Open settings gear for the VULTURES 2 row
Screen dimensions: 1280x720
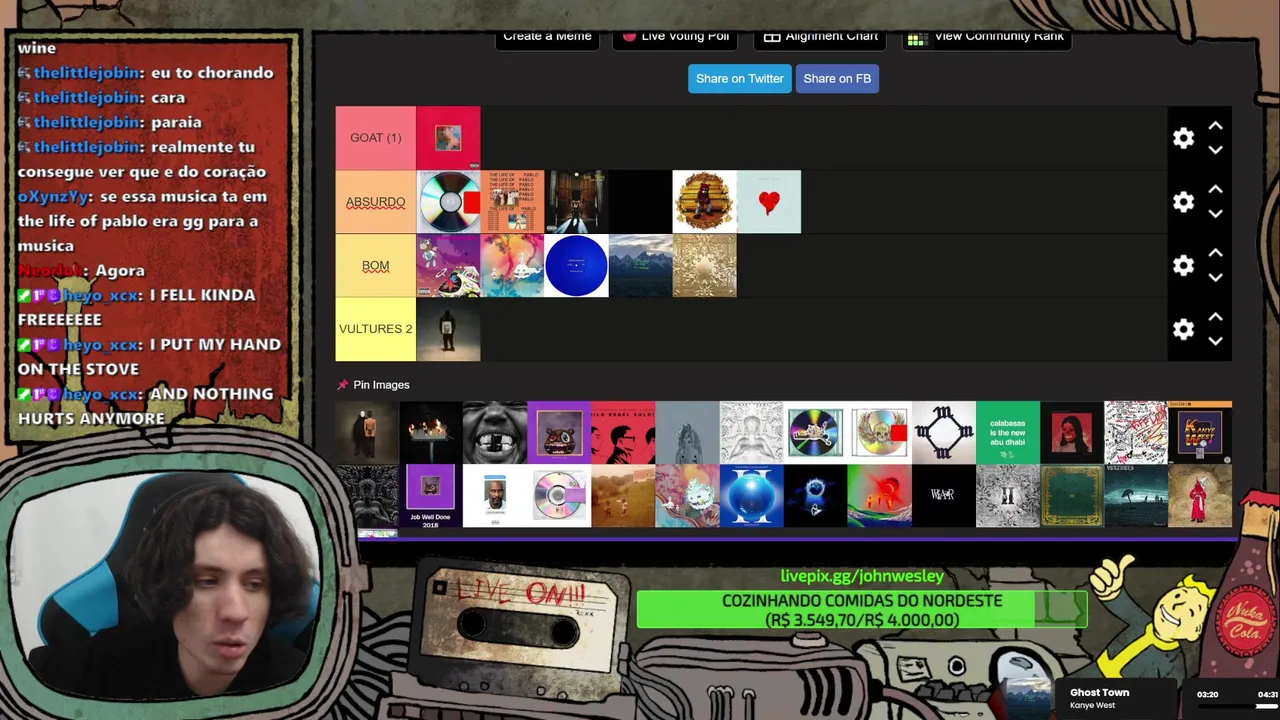[x=1183, y=329]
